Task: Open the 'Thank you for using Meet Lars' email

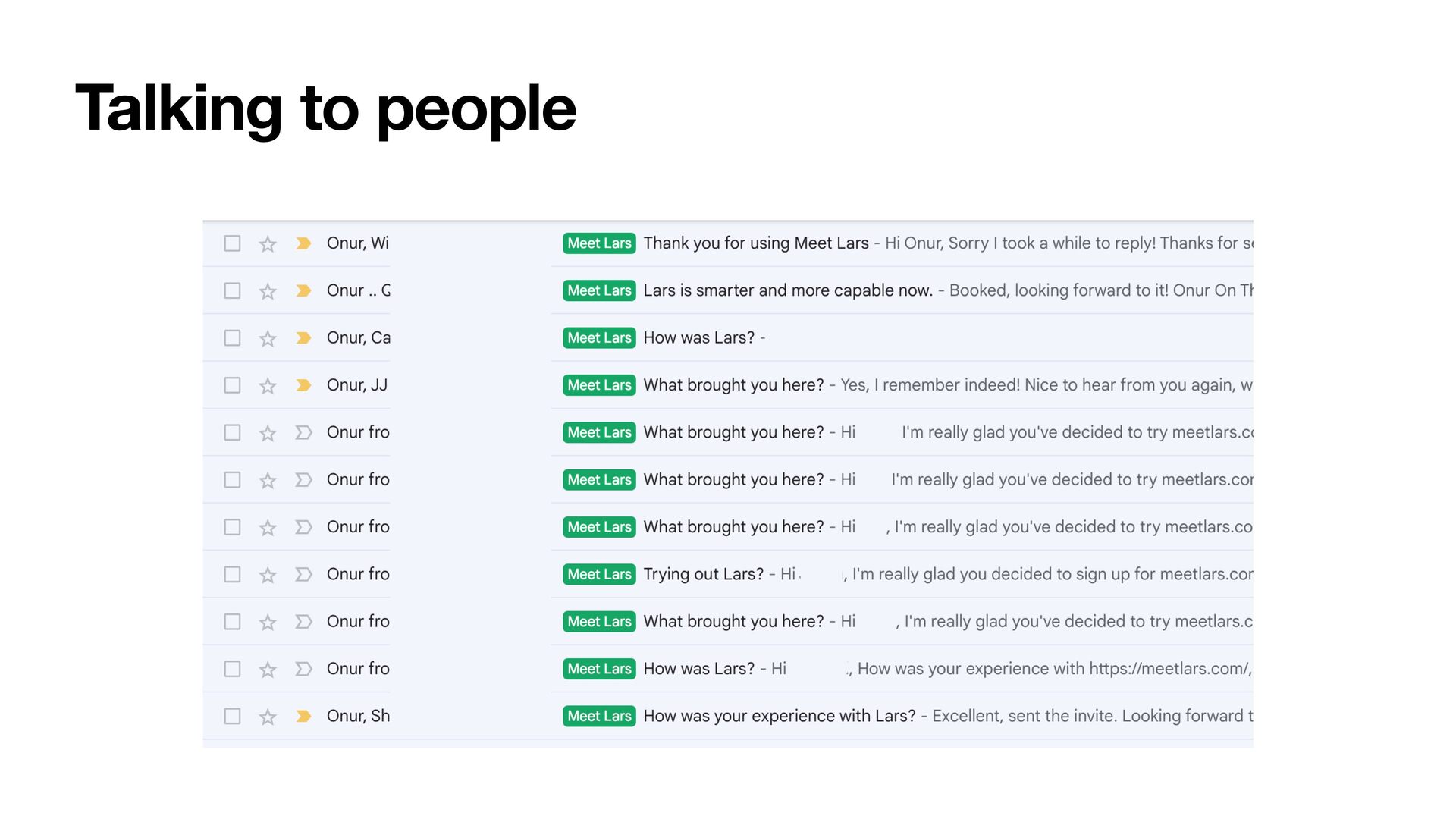Action: (755, 243)
